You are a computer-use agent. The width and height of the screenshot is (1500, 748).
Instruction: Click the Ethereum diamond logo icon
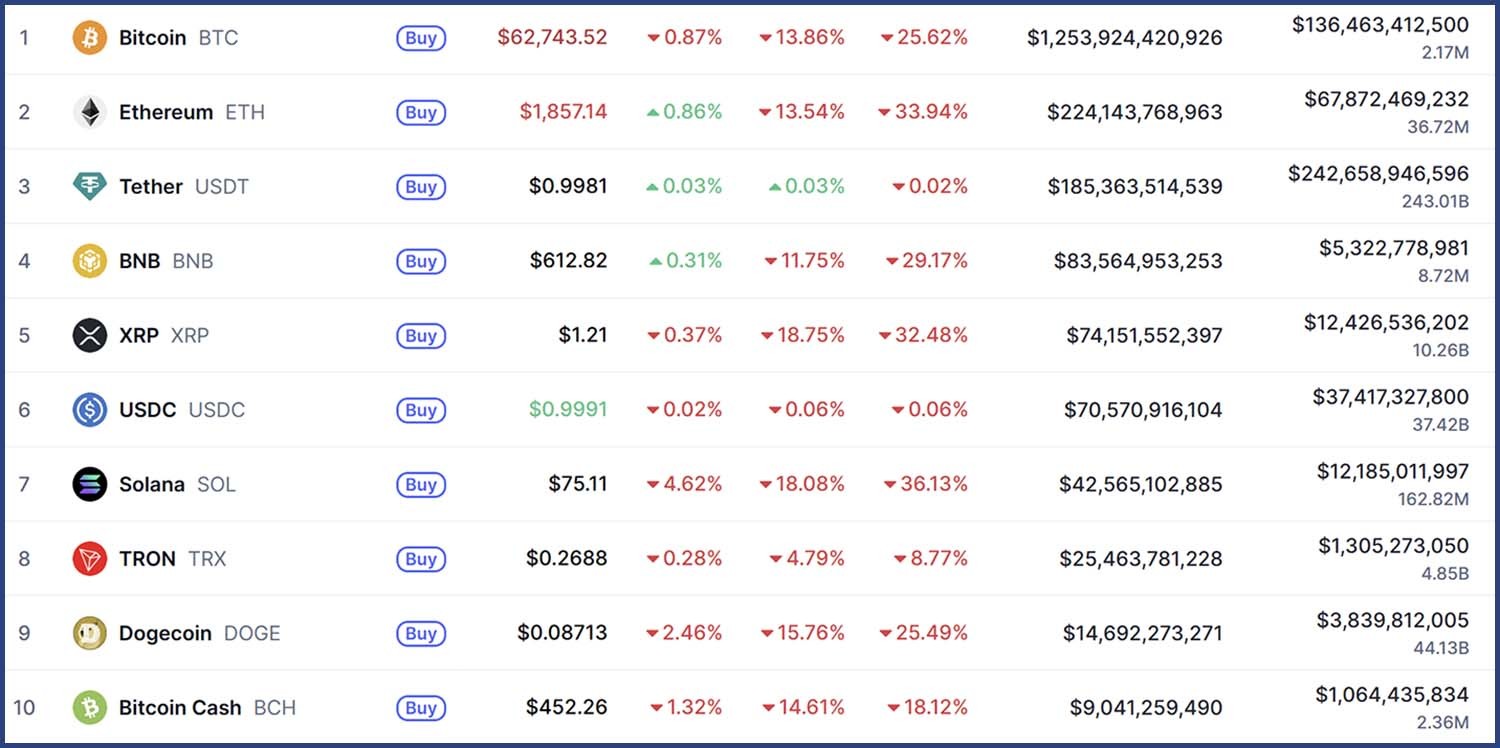[x=90, y=112]
